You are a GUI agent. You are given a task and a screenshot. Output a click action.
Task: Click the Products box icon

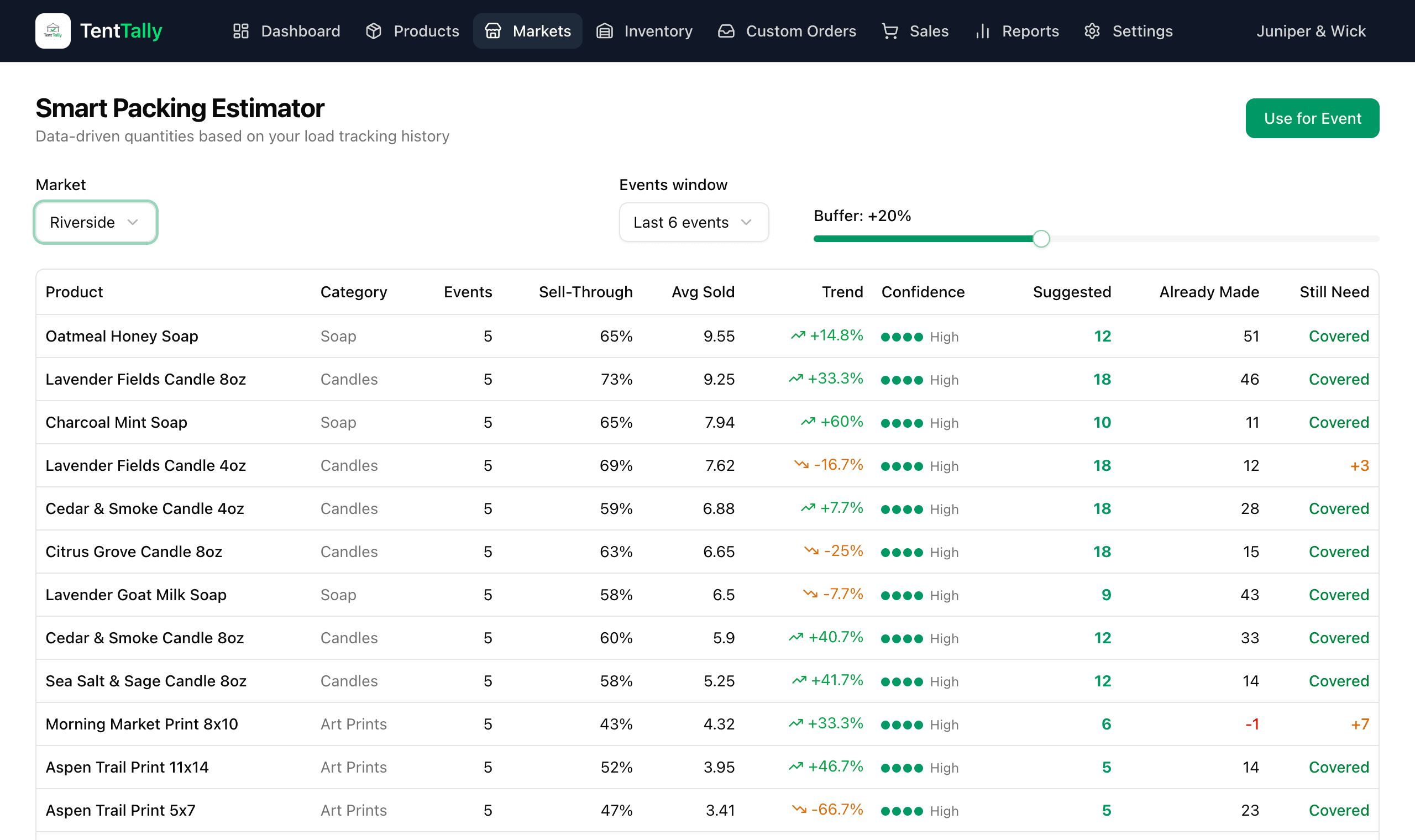click(x=374, y=31)
